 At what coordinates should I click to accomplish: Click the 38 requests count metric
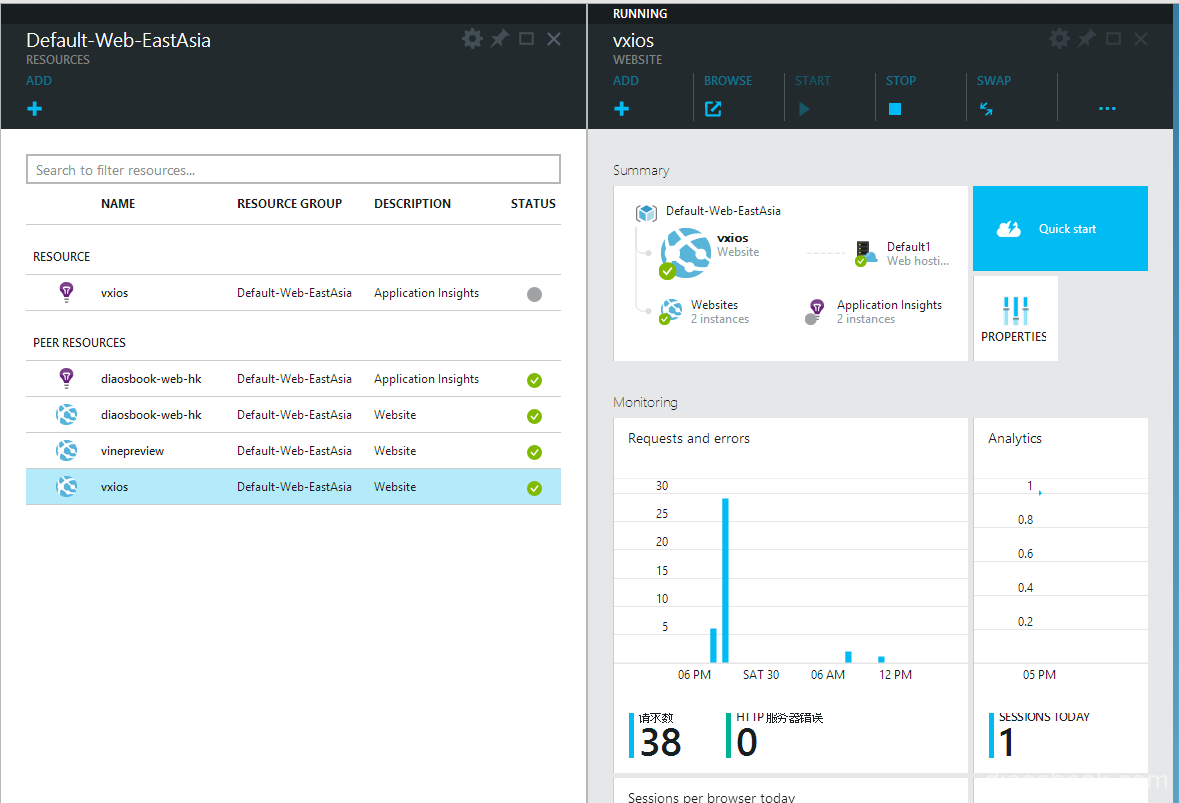(x=656, y=735)
